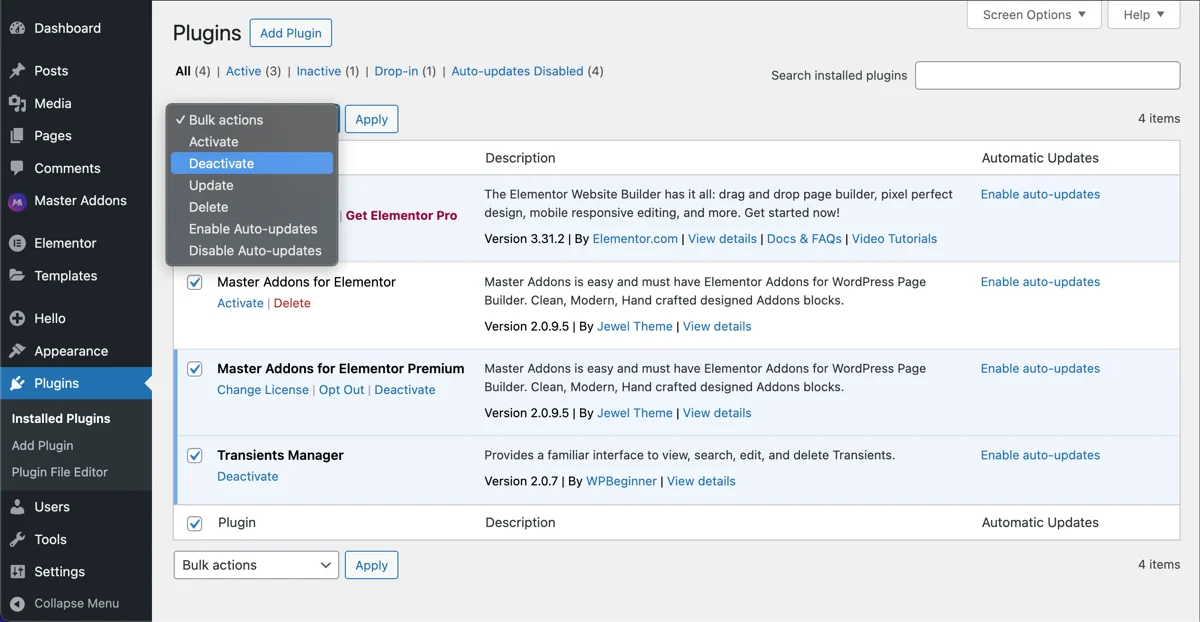This screenshot has width=1200, height=622.
Task: Choose Bulk actions option in open dropdown
Action: [252, 120]
